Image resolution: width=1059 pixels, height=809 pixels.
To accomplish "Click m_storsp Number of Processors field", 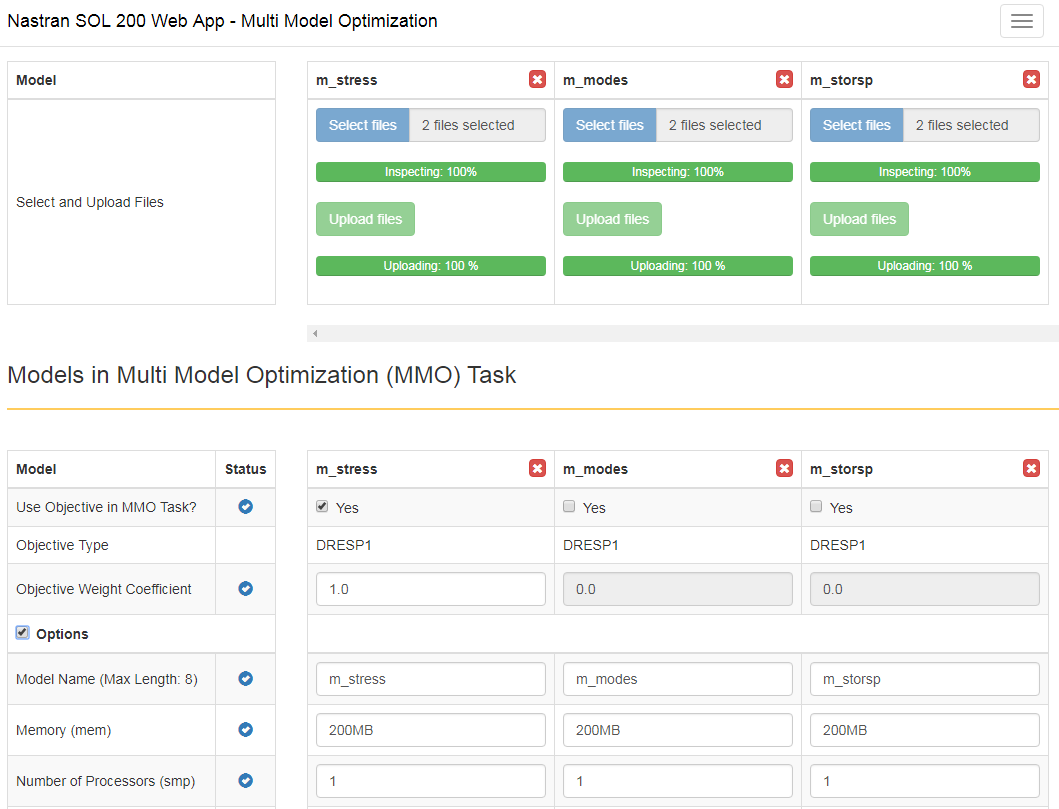I will (x=925, y=781).
